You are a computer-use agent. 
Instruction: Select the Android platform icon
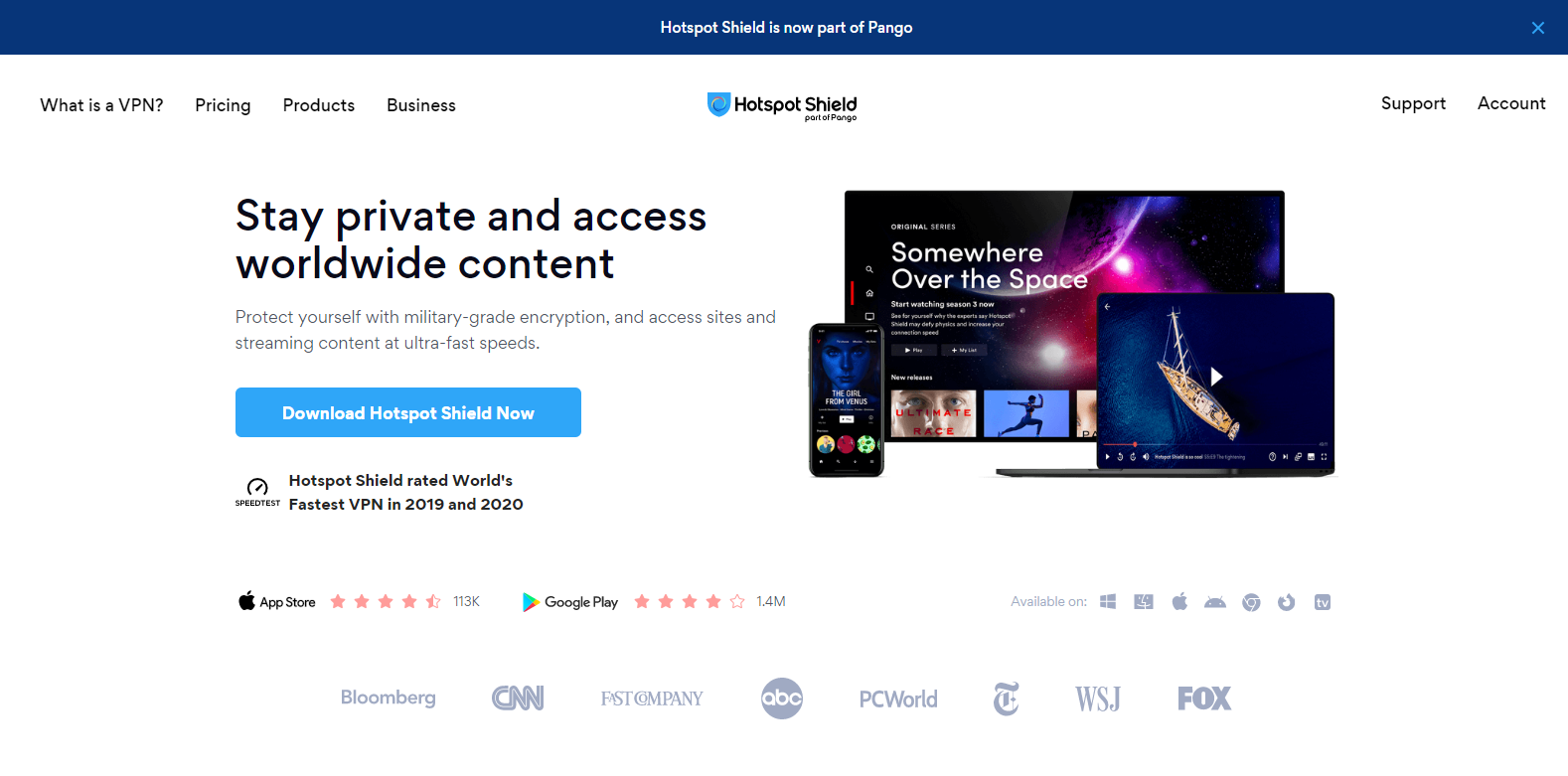coord(1215,602)
